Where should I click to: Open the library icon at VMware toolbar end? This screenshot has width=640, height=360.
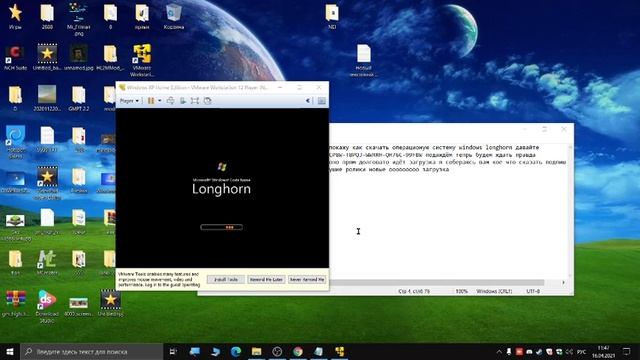coord(322,100)
